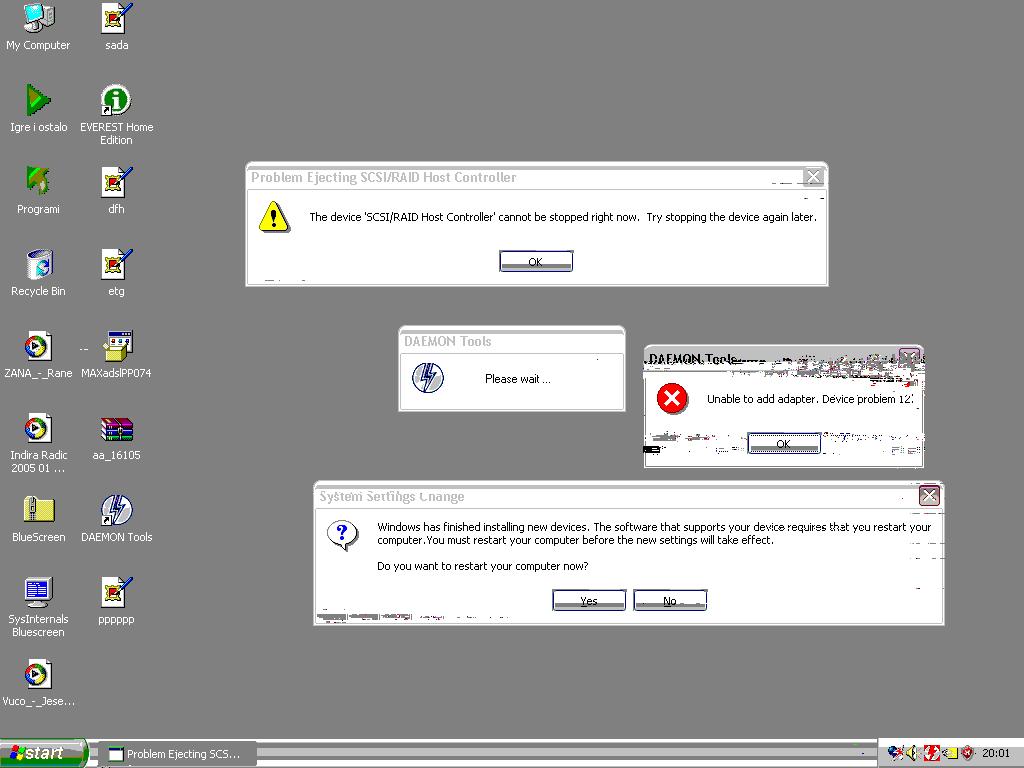Click the red security shield tray icon

click(967, 753)
